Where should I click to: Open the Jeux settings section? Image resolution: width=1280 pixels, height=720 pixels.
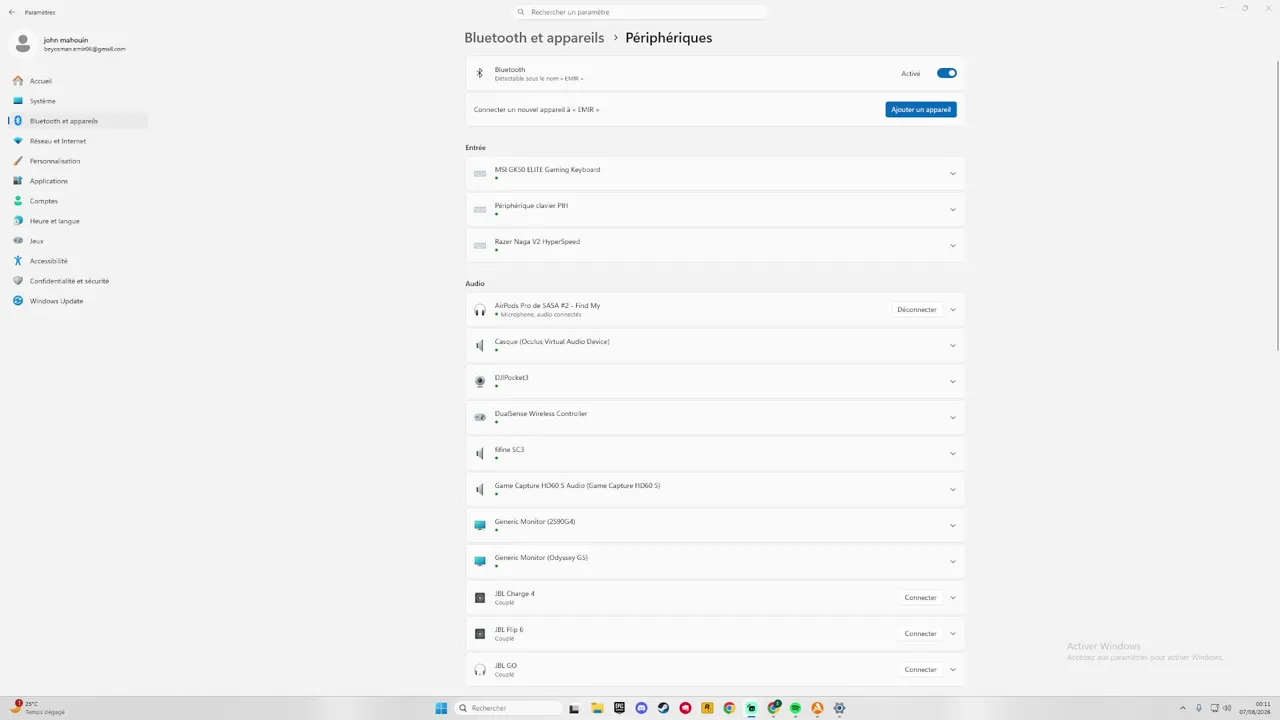[78, 241]
